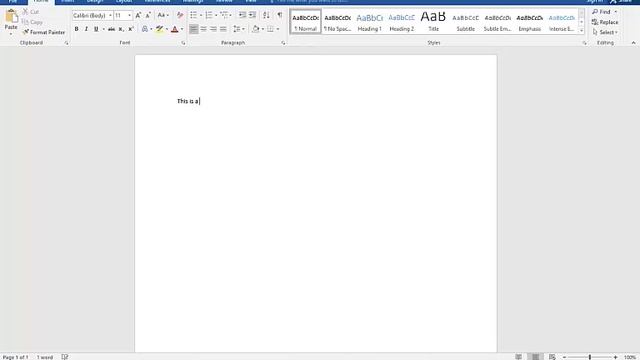Toggle italic formatting
The height and width of the screenshot is (360, 640).
(86, 29)
